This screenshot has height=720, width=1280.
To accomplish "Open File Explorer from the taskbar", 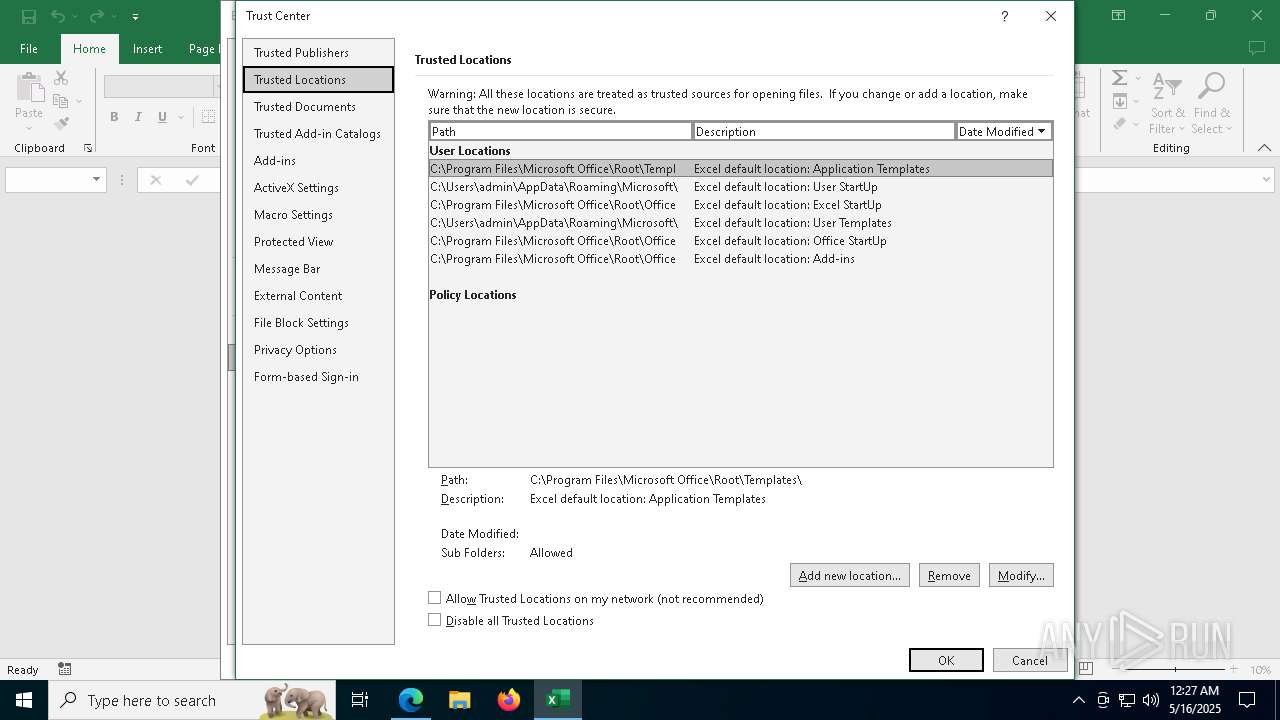I will point(460,700).
